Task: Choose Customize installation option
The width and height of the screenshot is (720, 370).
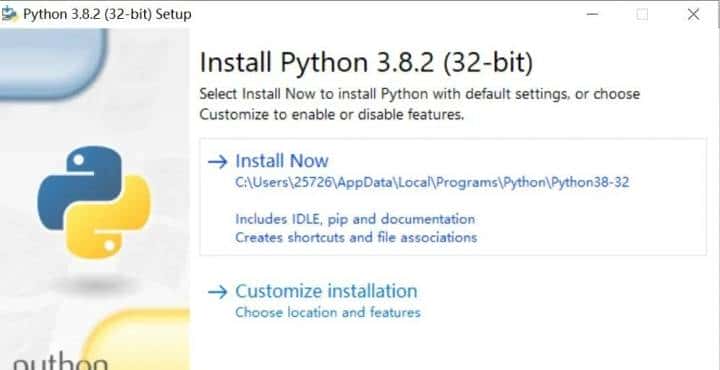Action: [326, 291]
